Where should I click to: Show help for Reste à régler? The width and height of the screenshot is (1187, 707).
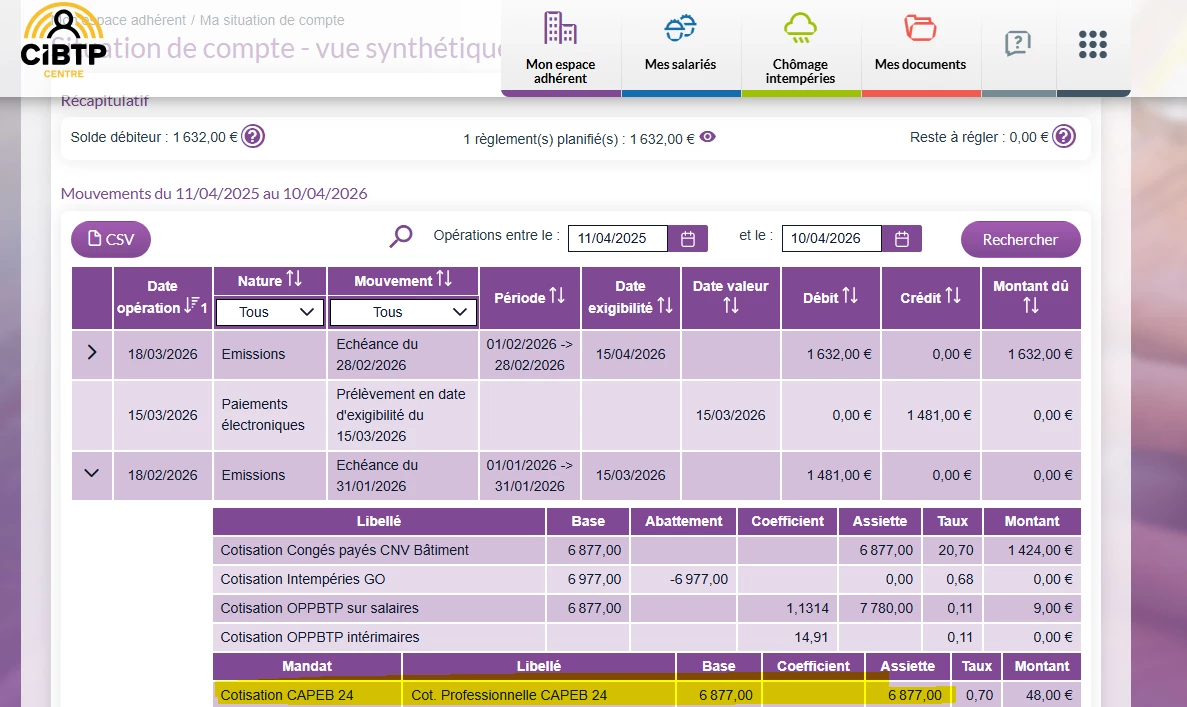[x=1064, y=137]
